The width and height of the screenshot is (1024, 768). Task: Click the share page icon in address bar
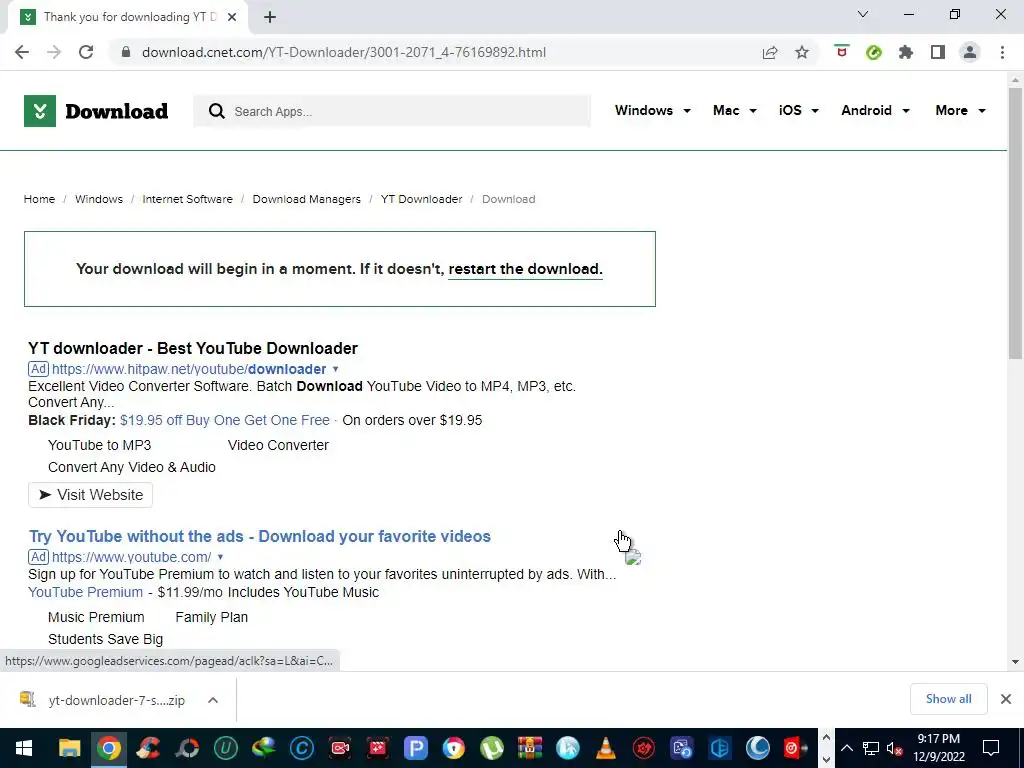(770, 52)
